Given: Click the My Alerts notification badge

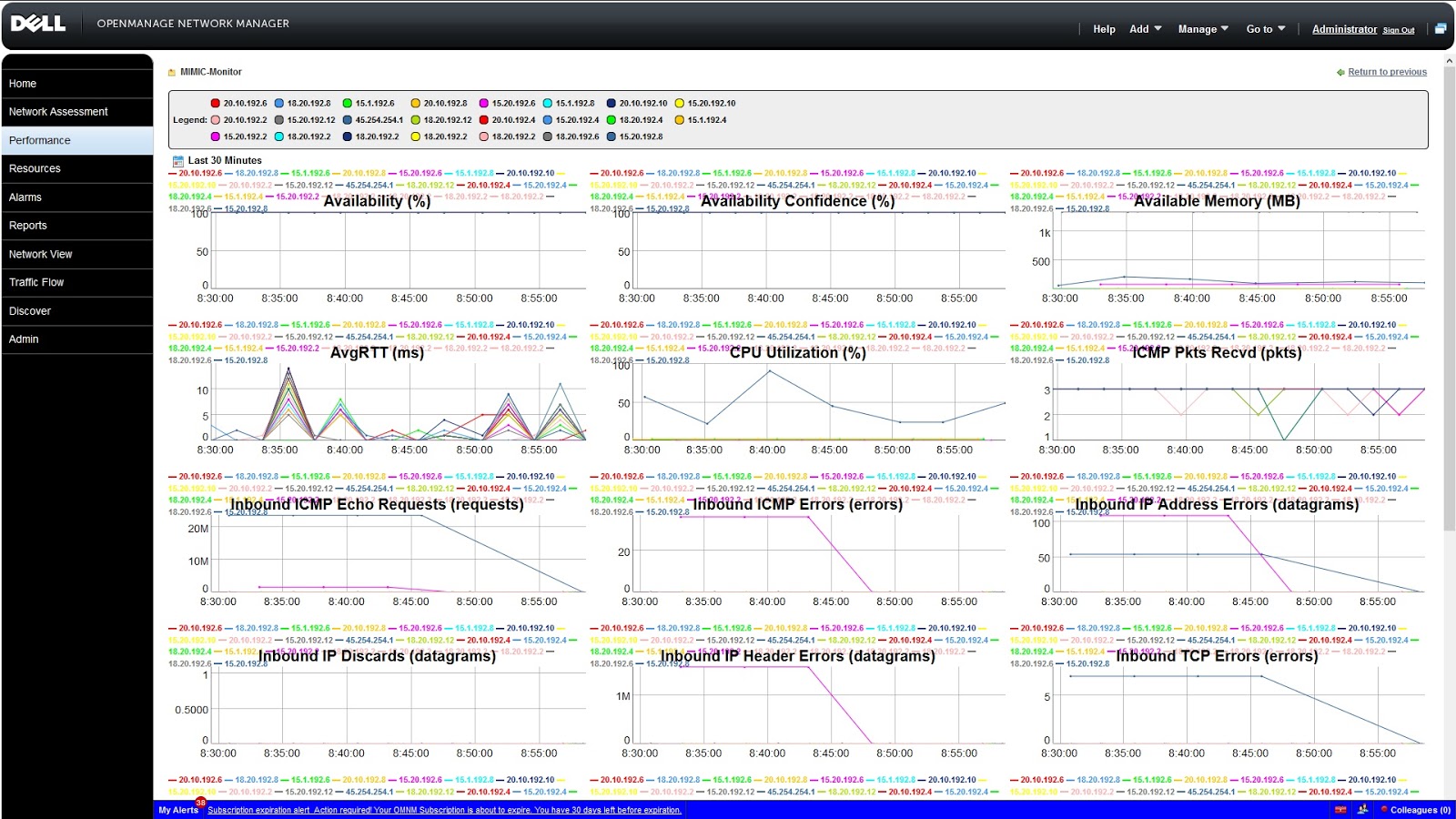Looking at the screenshot, I should pos(198,804).
